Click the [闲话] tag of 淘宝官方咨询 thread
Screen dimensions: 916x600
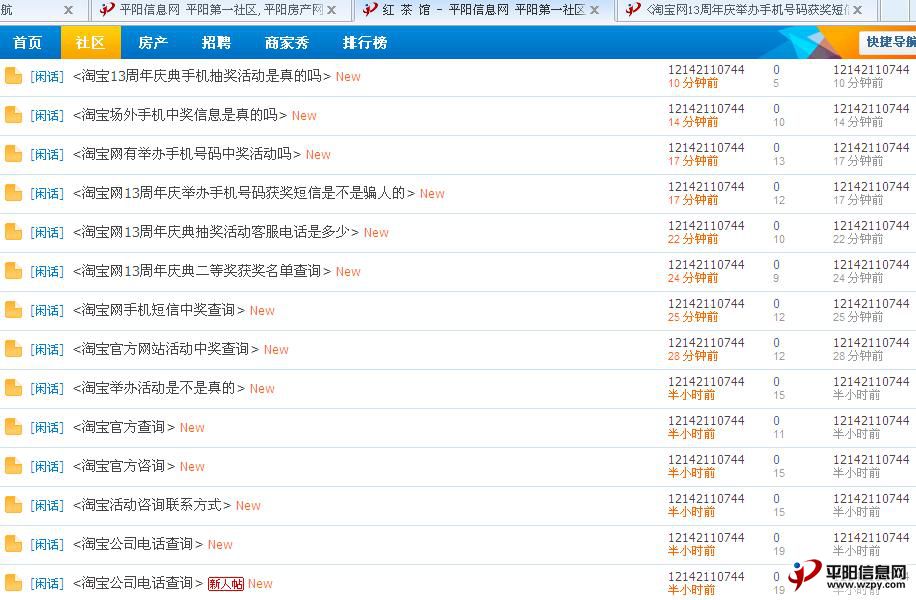point(47,466)
